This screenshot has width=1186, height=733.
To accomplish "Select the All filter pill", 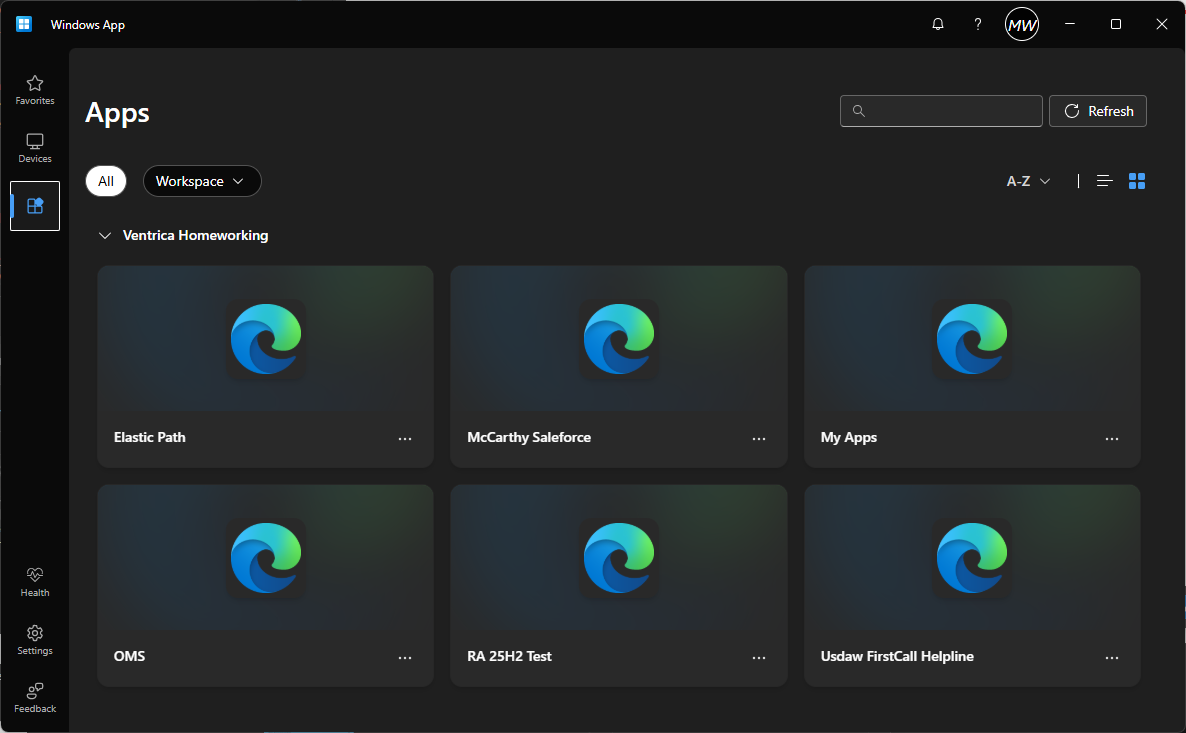I will 106,181.
